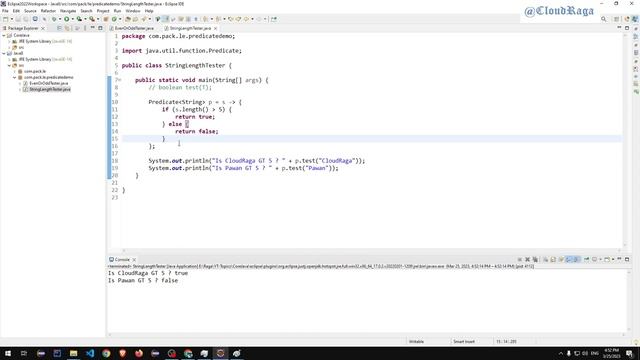Screen dimensions: 640x360
Task: Open Visual Studio Code from taskbar
Action: (x=90, y=353)
